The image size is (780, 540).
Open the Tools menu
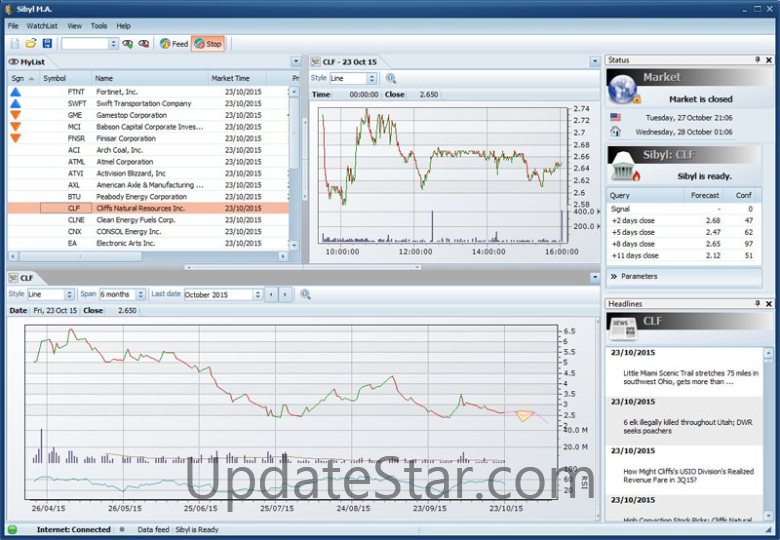coord(98,26)
